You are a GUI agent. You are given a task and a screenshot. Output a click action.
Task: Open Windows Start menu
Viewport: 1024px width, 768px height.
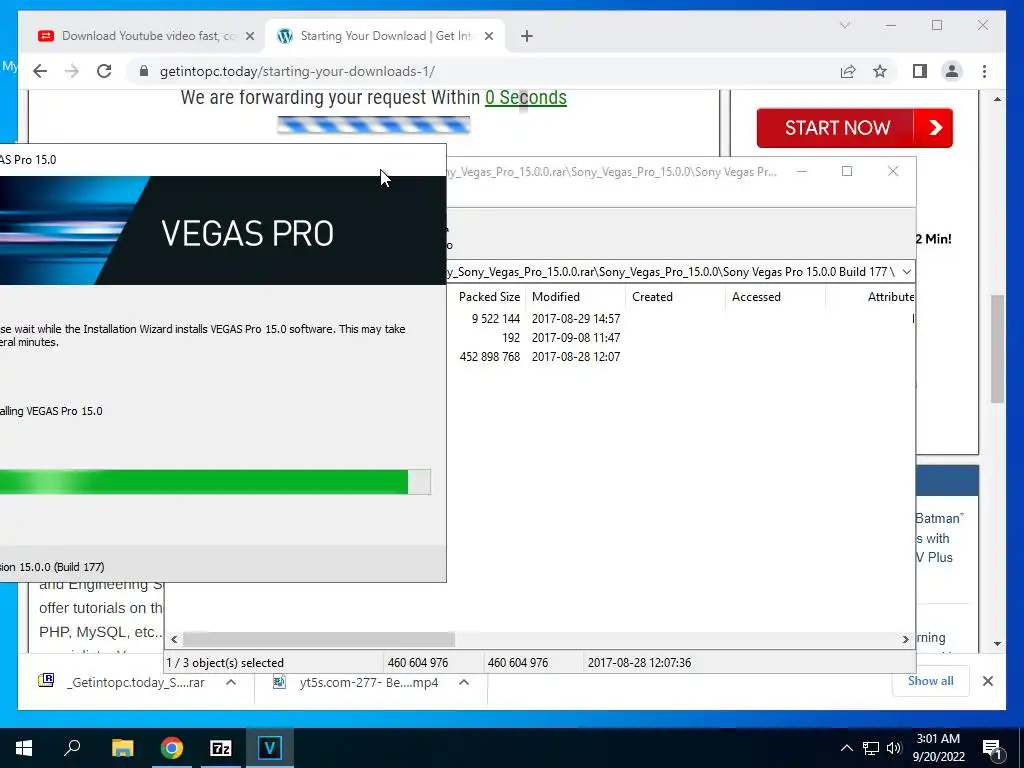point(24,748)
